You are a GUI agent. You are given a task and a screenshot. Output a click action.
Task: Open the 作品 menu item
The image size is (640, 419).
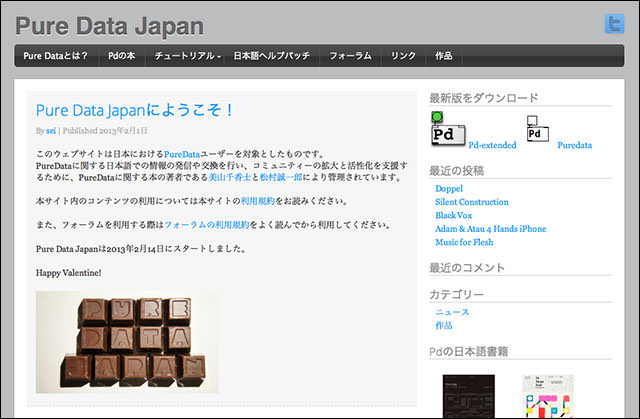coord(443,56)
